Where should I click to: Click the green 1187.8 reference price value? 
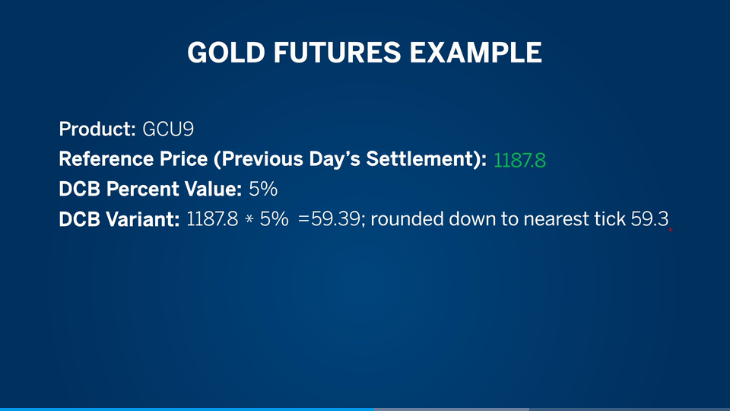coord(519,159)
